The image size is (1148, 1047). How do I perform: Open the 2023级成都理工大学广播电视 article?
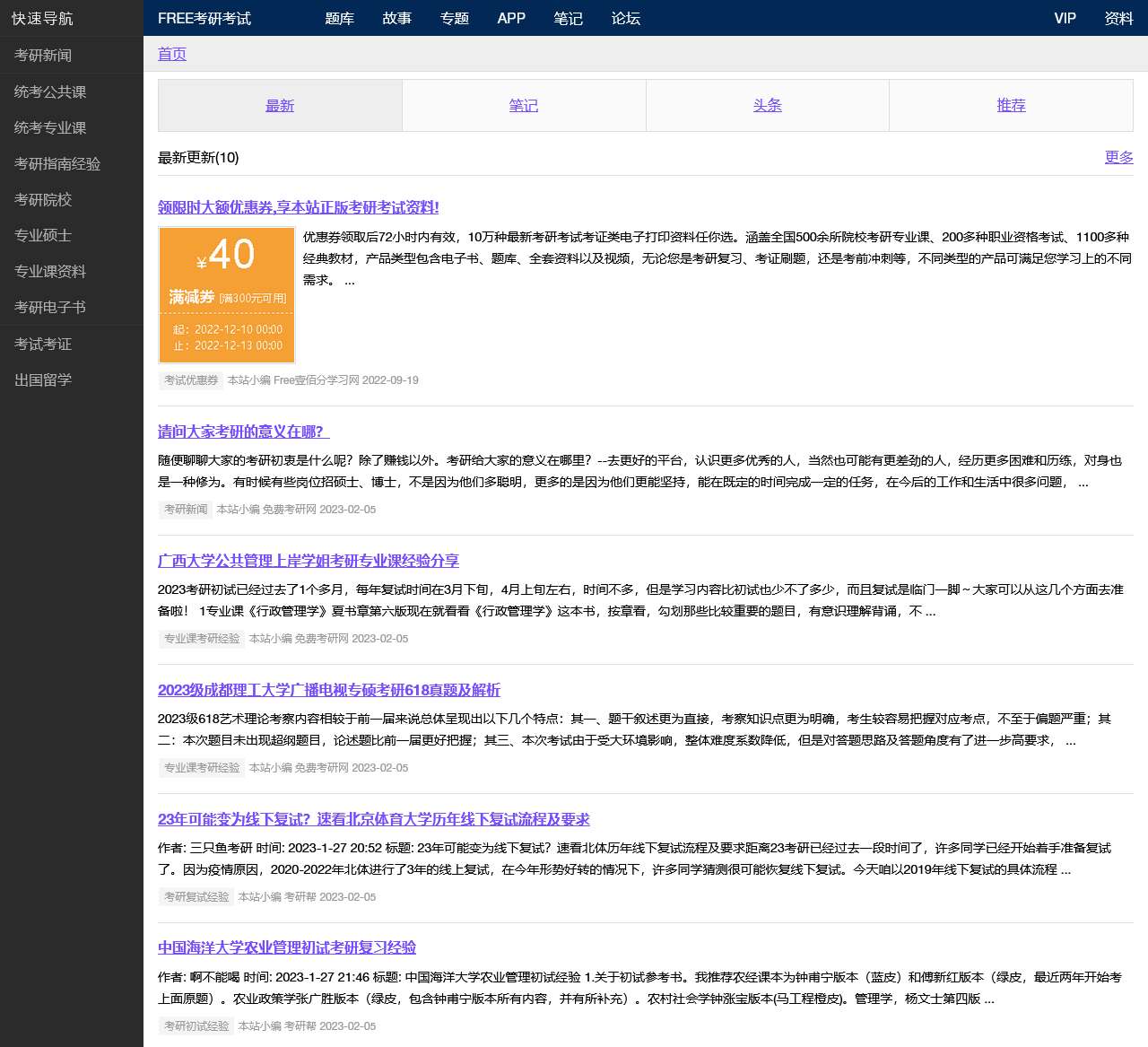tap(329, 690)
